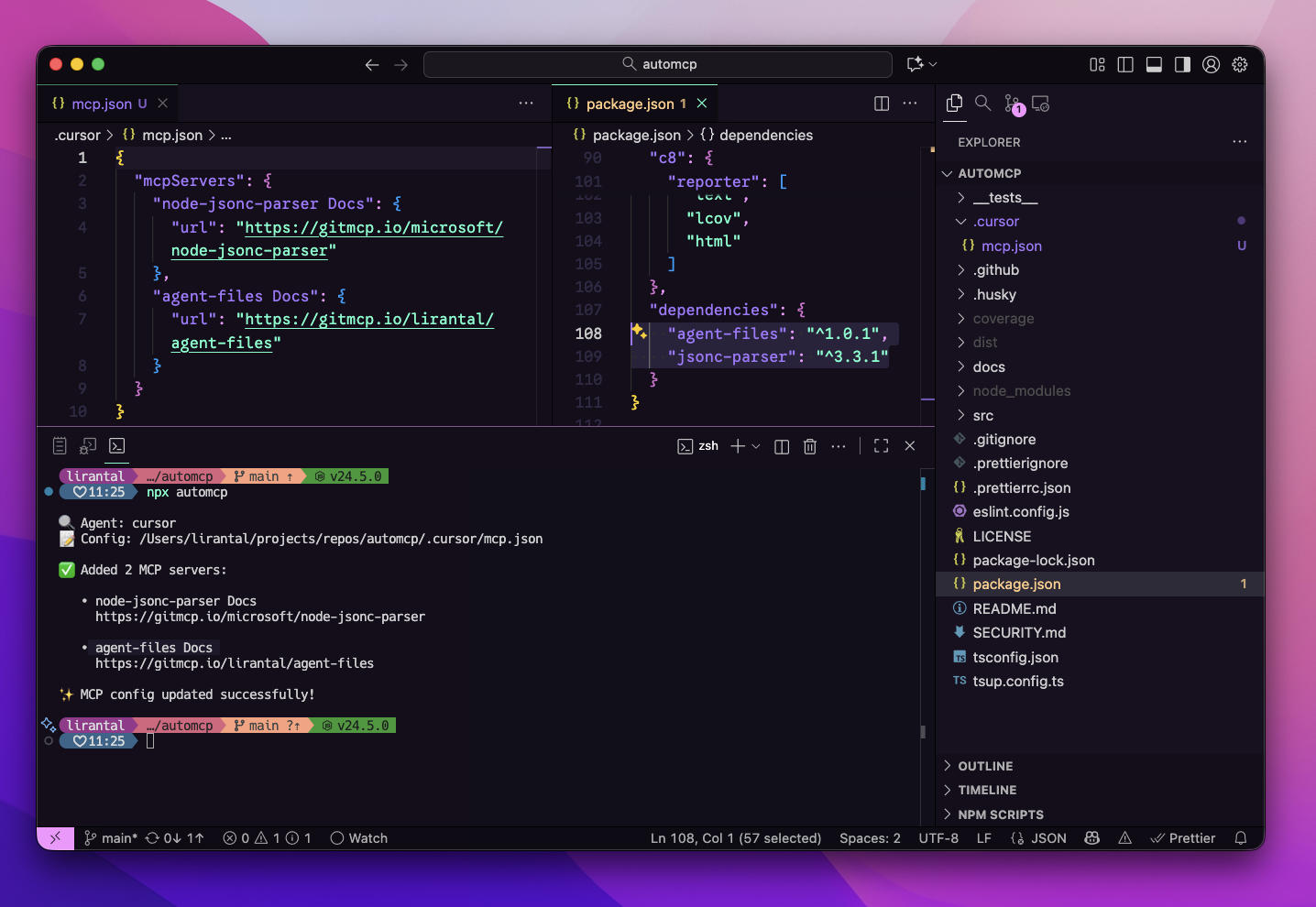The image size is (1316, 907).
Task: Split the package.json editor right
Action: pyautogui.click(x=882, y=104)
